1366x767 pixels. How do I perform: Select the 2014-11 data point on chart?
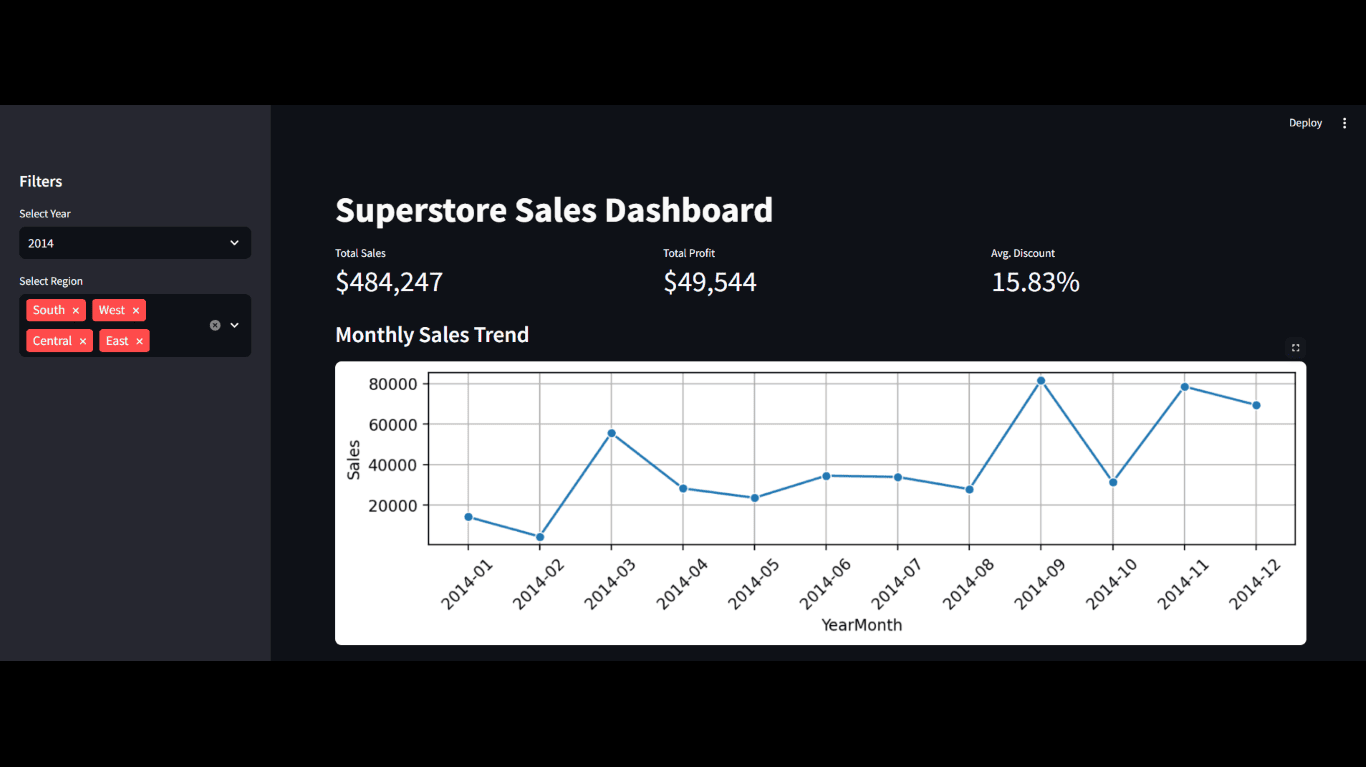click(x=1184, y=387)
